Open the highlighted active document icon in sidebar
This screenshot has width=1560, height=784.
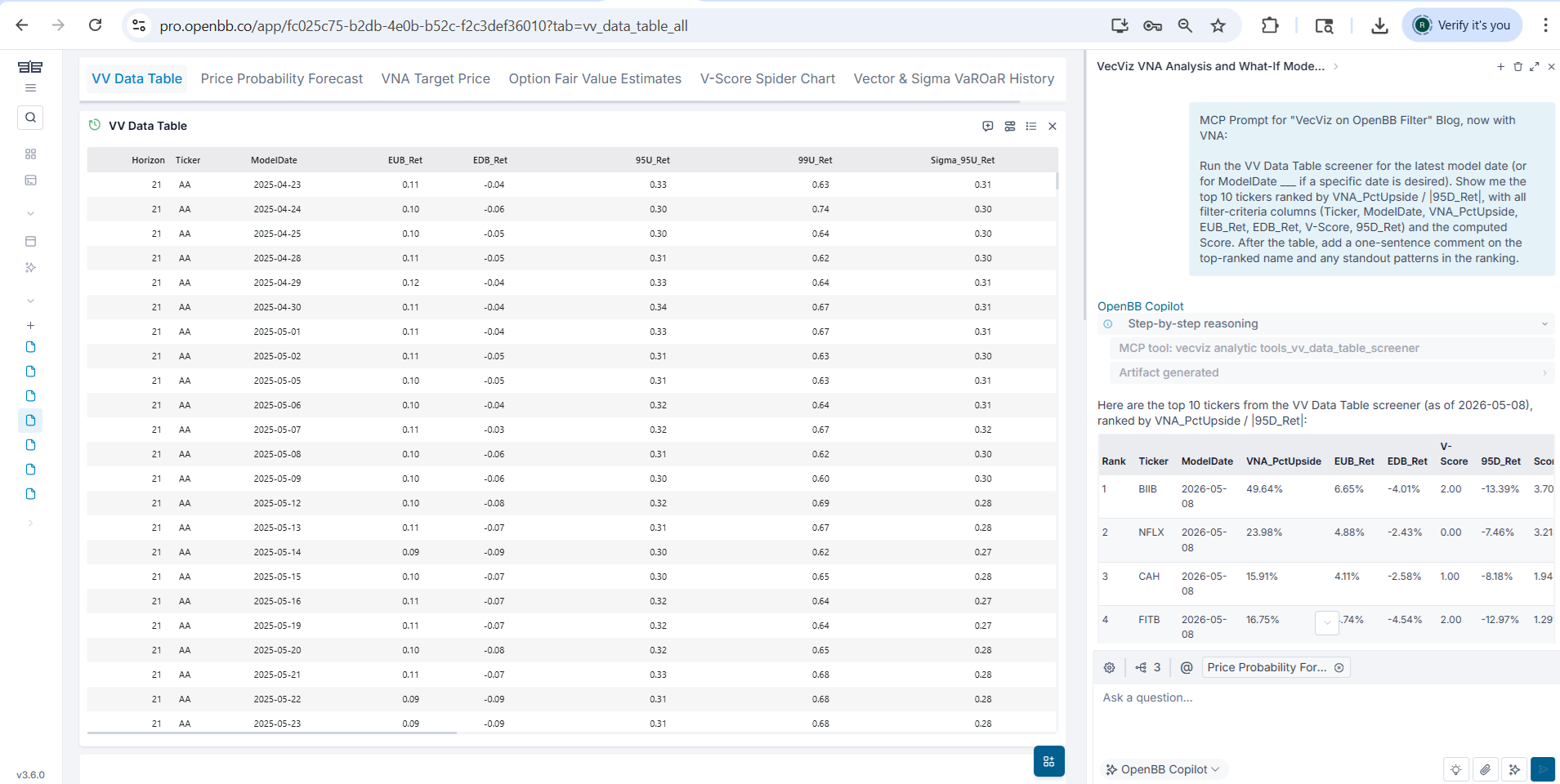pyautogui.click(x=30, y=421)
